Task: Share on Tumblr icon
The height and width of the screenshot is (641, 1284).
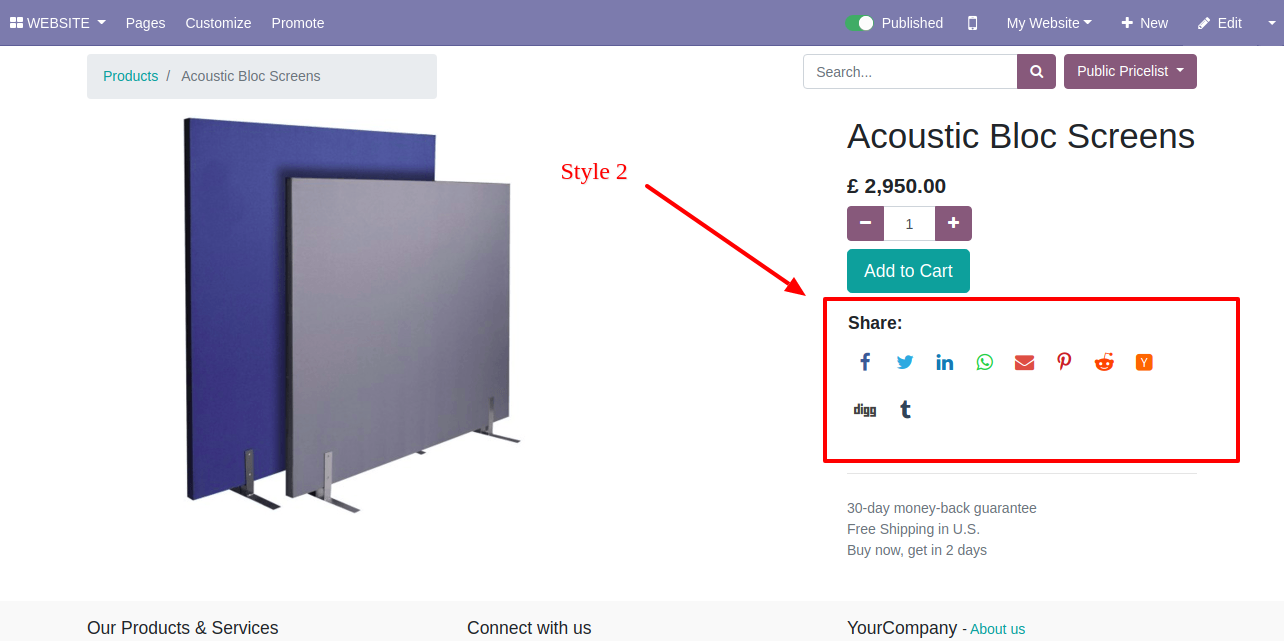Action: click(905, 409)
